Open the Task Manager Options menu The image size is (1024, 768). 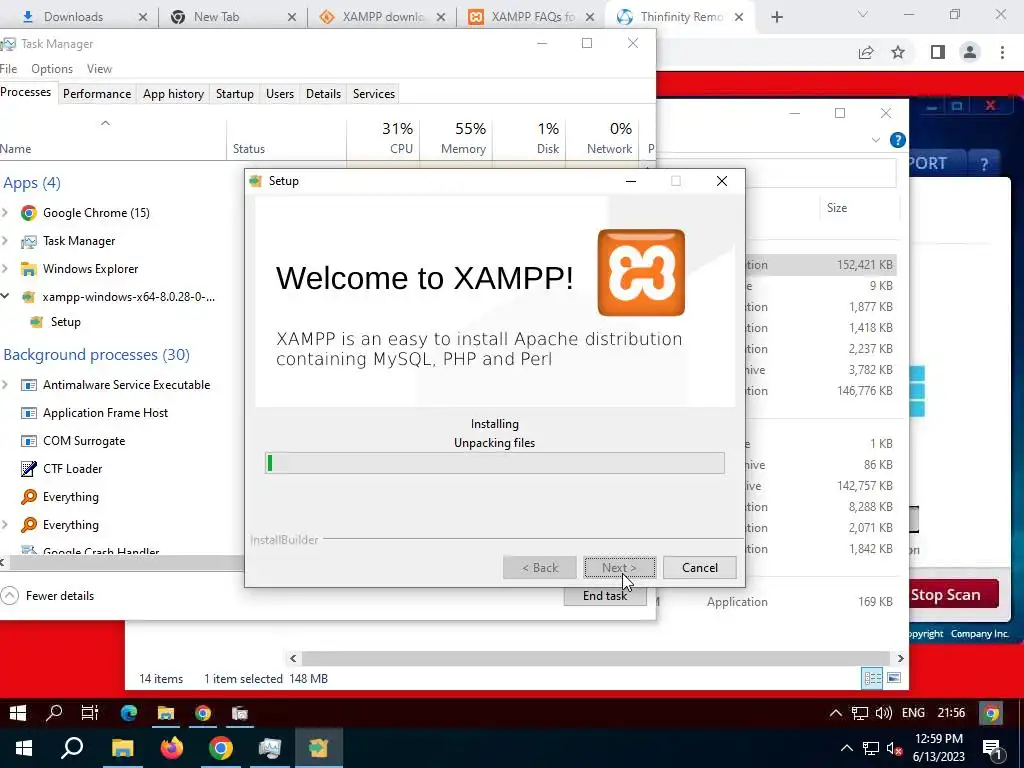tap(52, 69)
